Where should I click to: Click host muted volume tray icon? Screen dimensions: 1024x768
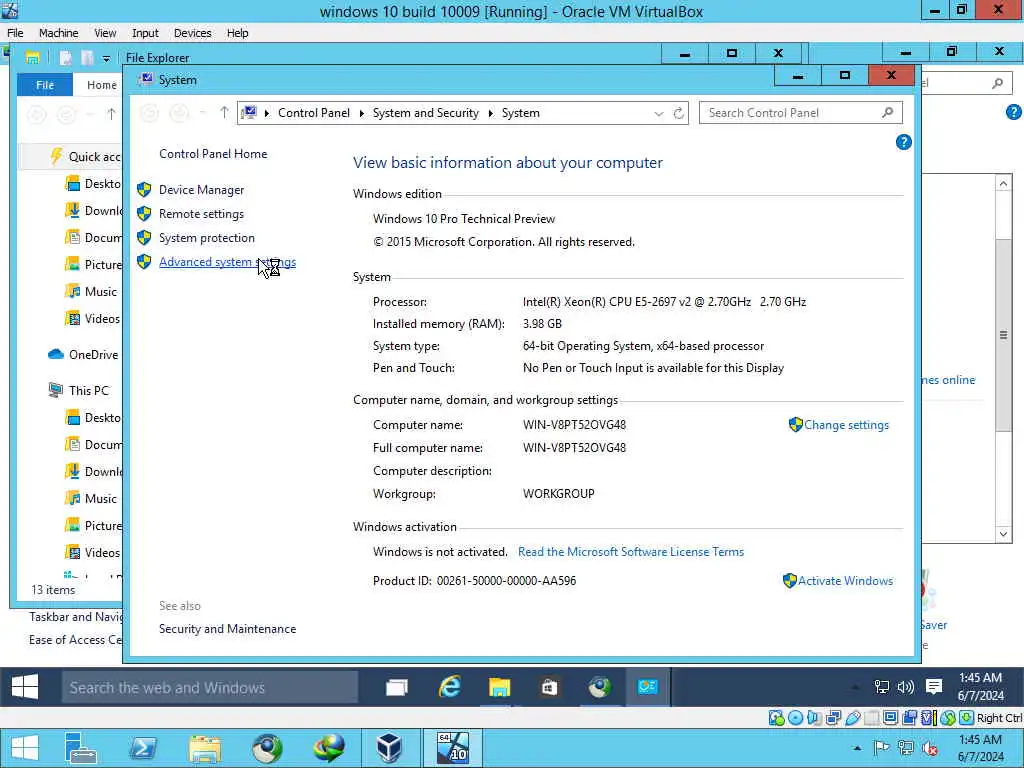tap(929, 748)
